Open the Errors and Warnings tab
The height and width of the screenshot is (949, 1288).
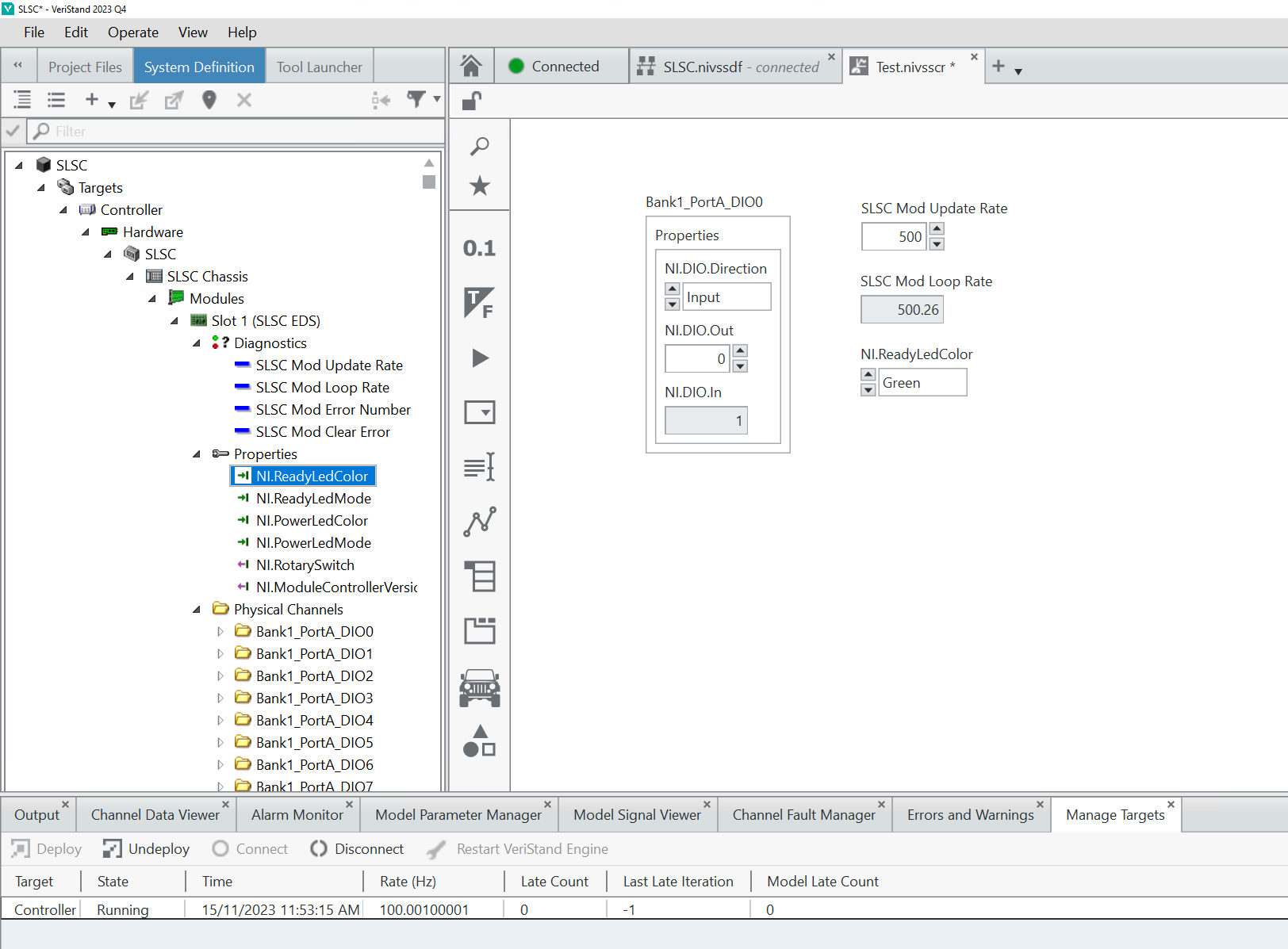pyautogui.click(x=970, y=815)
